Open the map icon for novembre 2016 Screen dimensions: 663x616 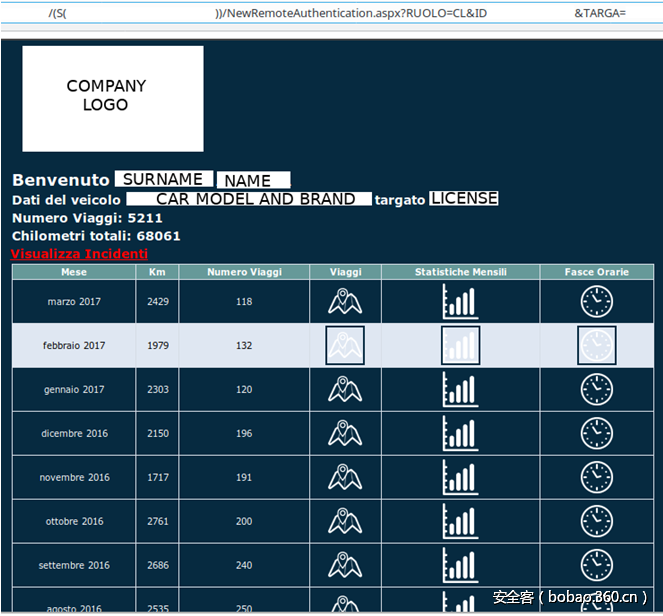(344, 477)
